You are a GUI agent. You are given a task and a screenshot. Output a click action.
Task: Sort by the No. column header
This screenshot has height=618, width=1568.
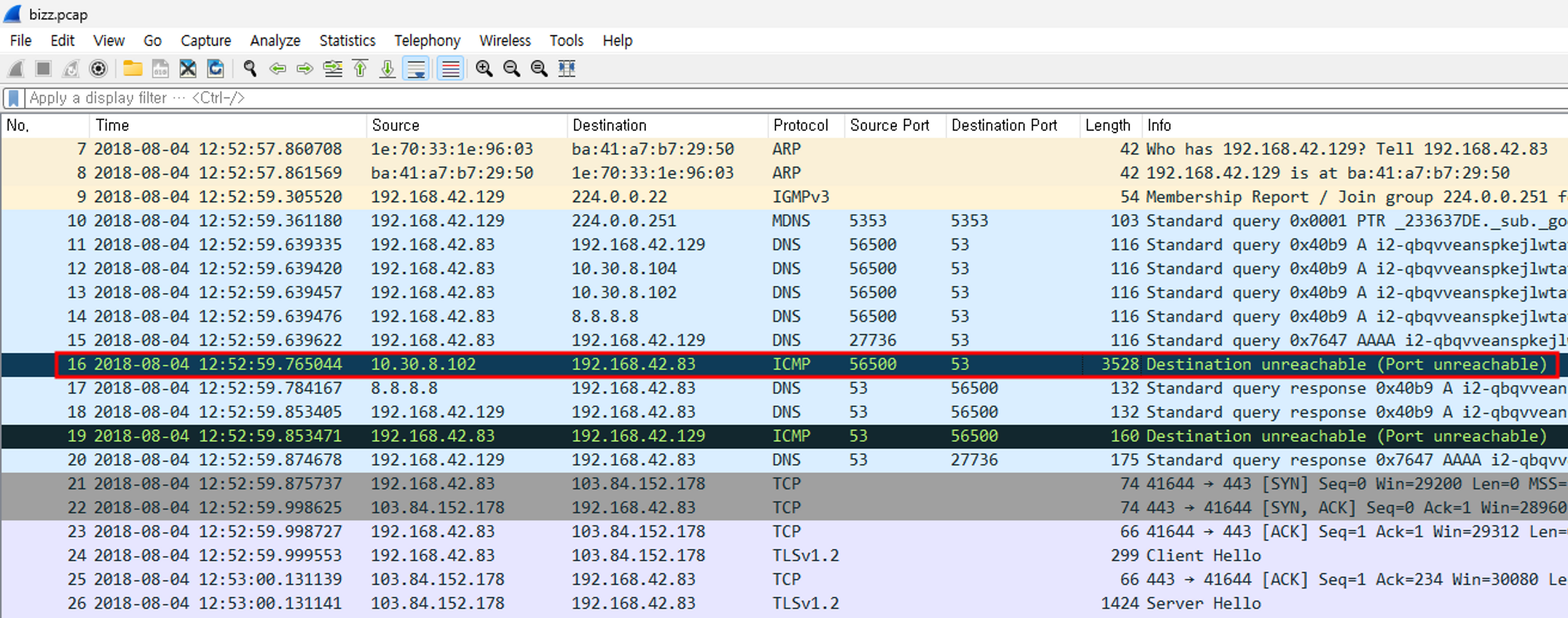click(45, 125)
